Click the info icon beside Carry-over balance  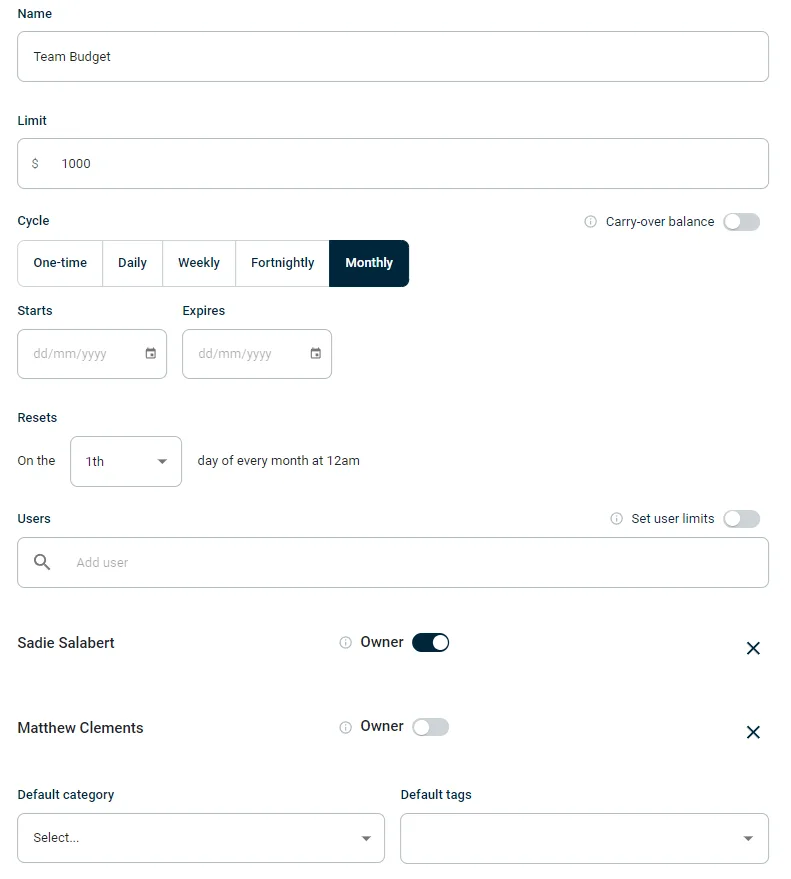pos(590,222)
